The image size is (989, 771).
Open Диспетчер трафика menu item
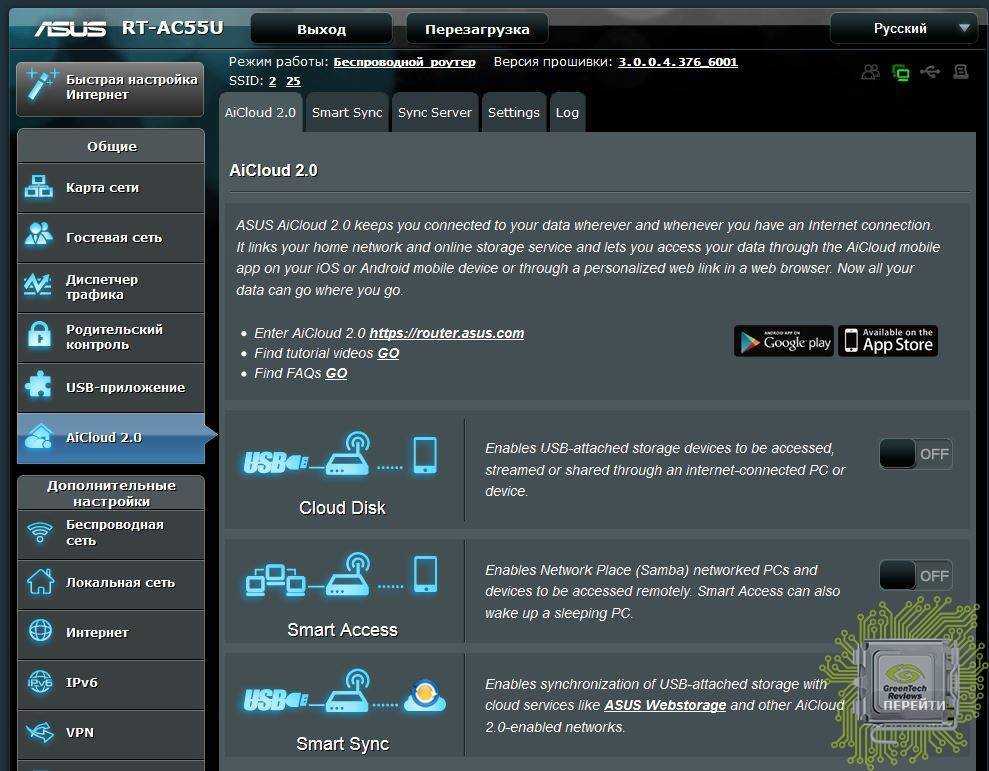coord(111,288)
